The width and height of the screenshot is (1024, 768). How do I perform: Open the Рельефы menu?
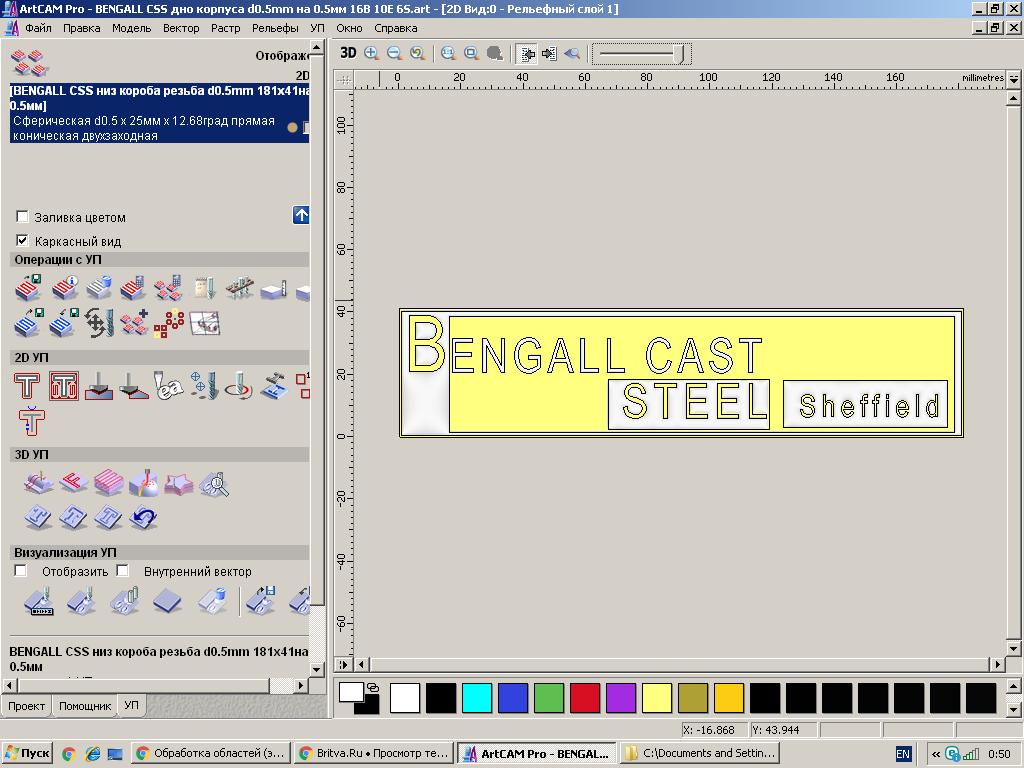click(275, 28)
